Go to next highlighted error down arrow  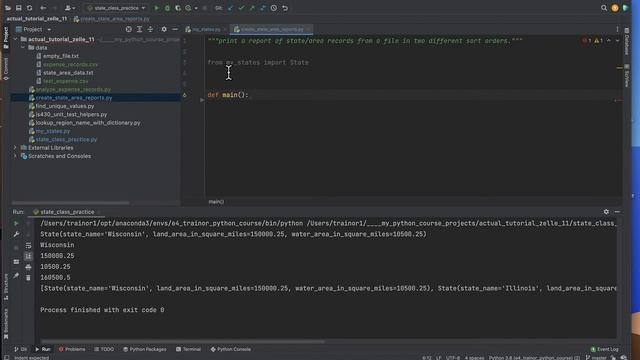tap(617, 41)
